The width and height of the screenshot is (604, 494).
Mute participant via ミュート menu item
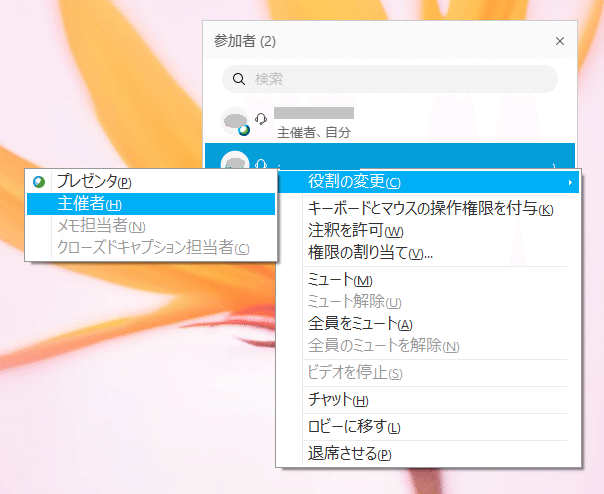click(428, 280)
